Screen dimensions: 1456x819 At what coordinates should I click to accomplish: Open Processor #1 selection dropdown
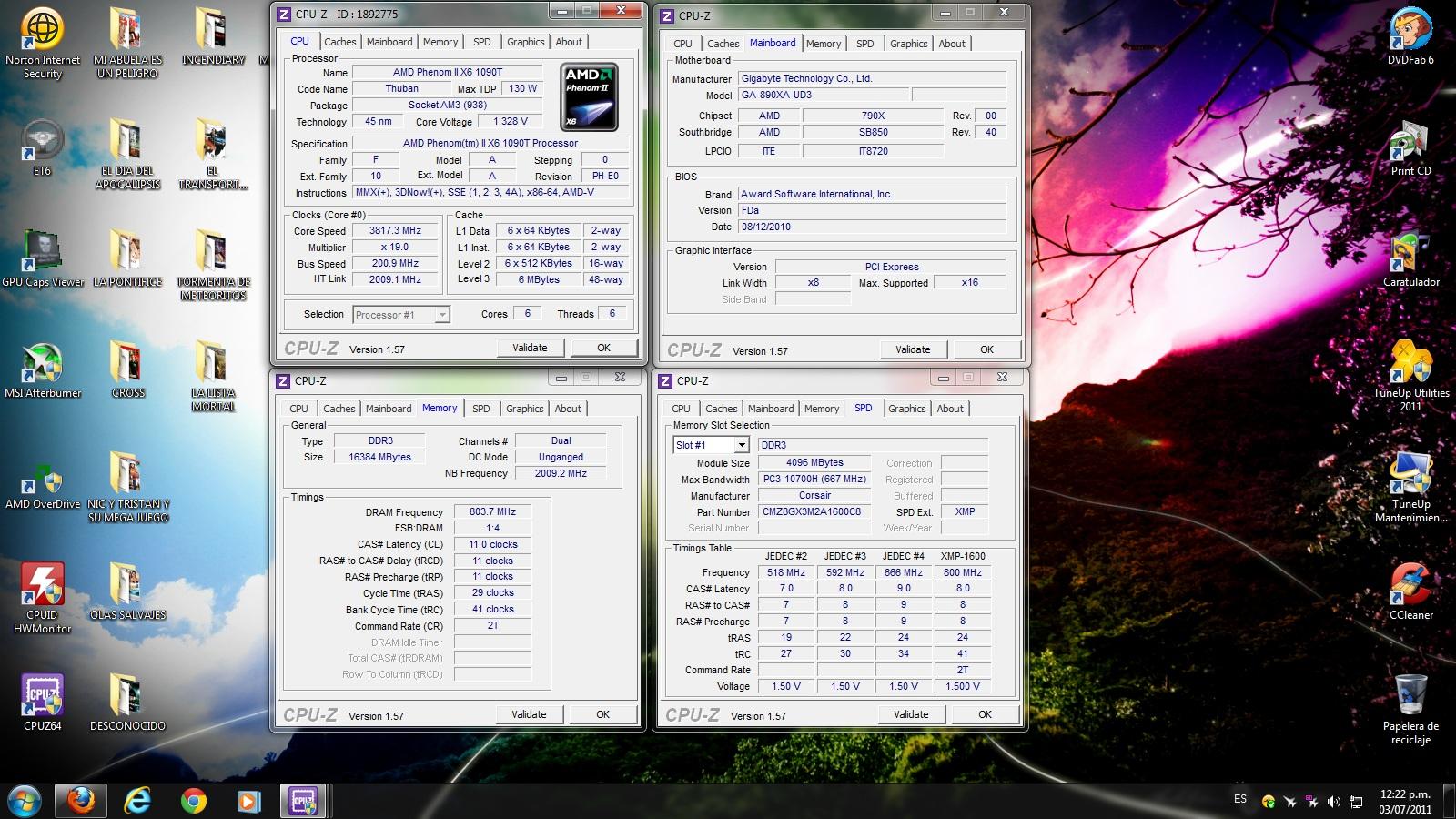401,315
